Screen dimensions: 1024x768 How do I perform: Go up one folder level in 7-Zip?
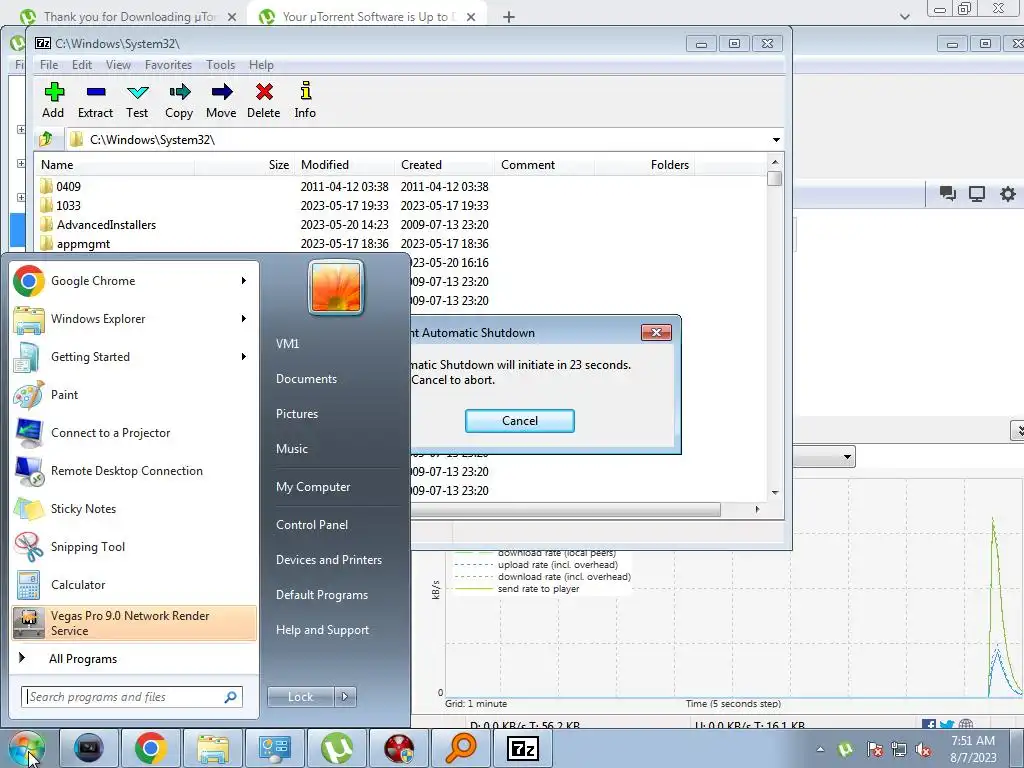[x=46, y=139]
